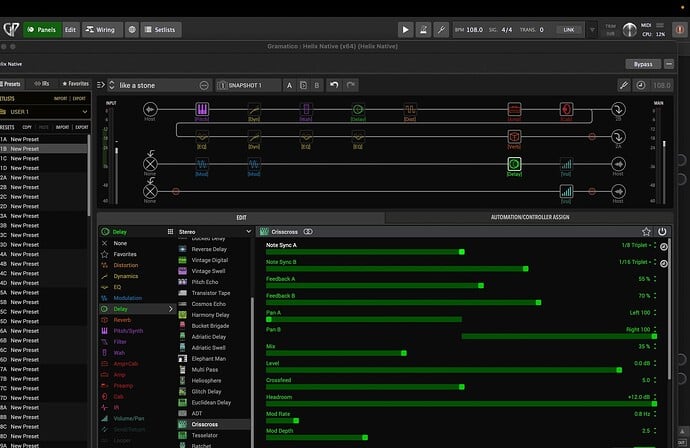
Task: Select compare state B
Action: coord(317,85)
